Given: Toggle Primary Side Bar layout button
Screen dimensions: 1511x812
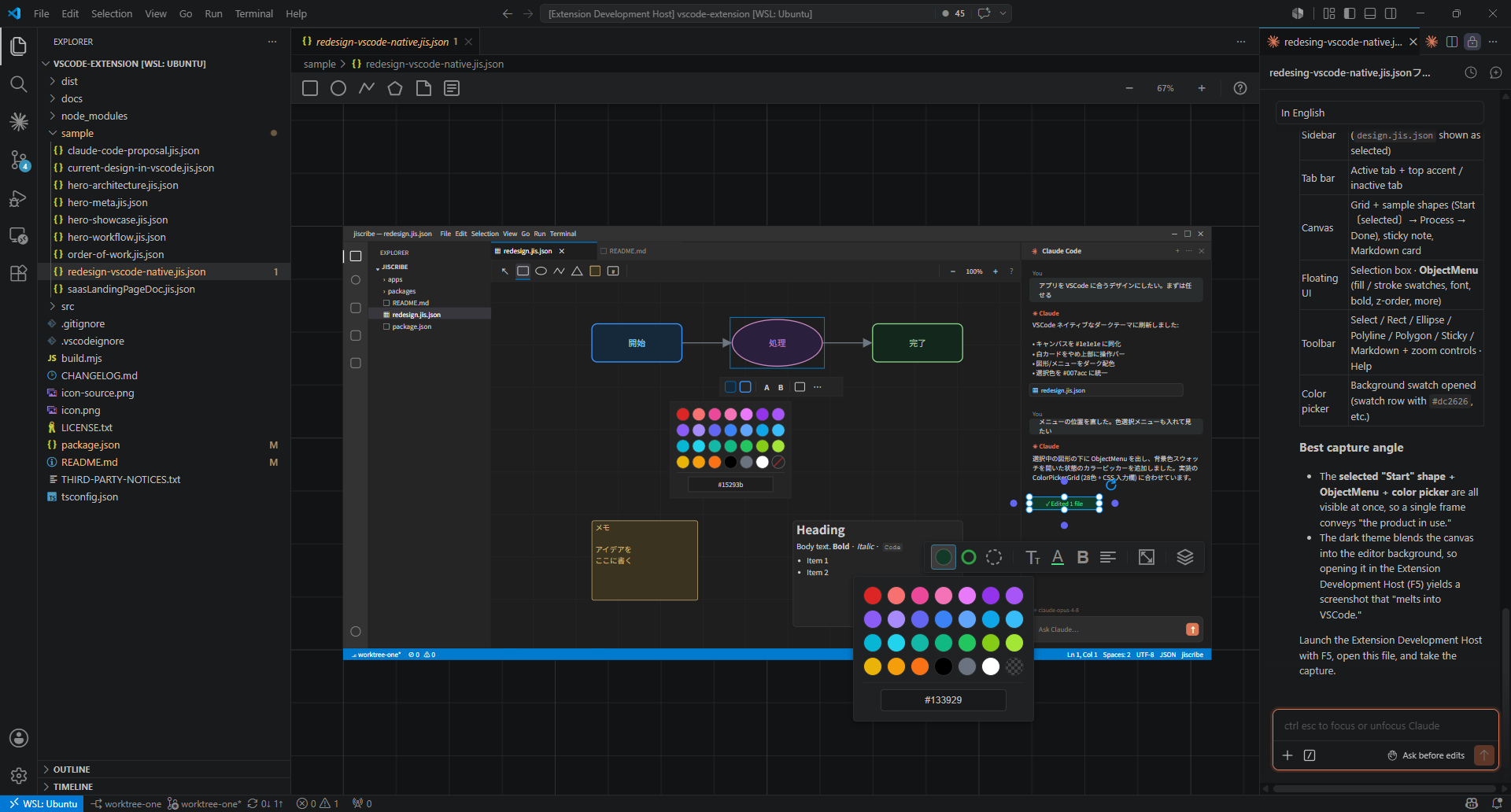Looking at the screenshot, I should pyautogui.click(x=1350, y=13).
